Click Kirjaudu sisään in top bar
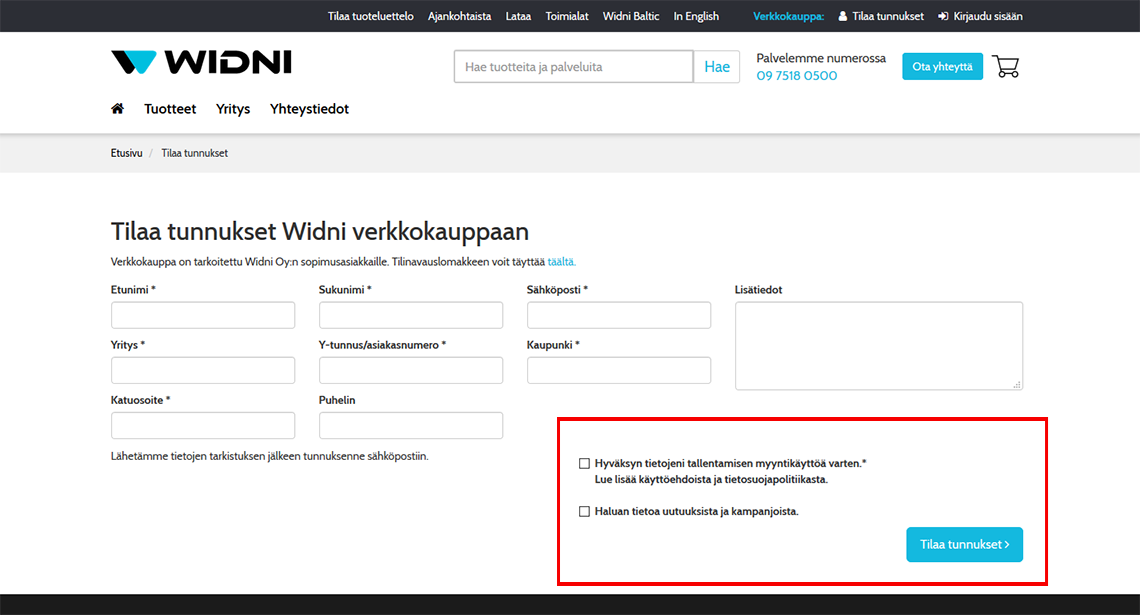Viewport: 1140px width, 615px height. point(980,16)
